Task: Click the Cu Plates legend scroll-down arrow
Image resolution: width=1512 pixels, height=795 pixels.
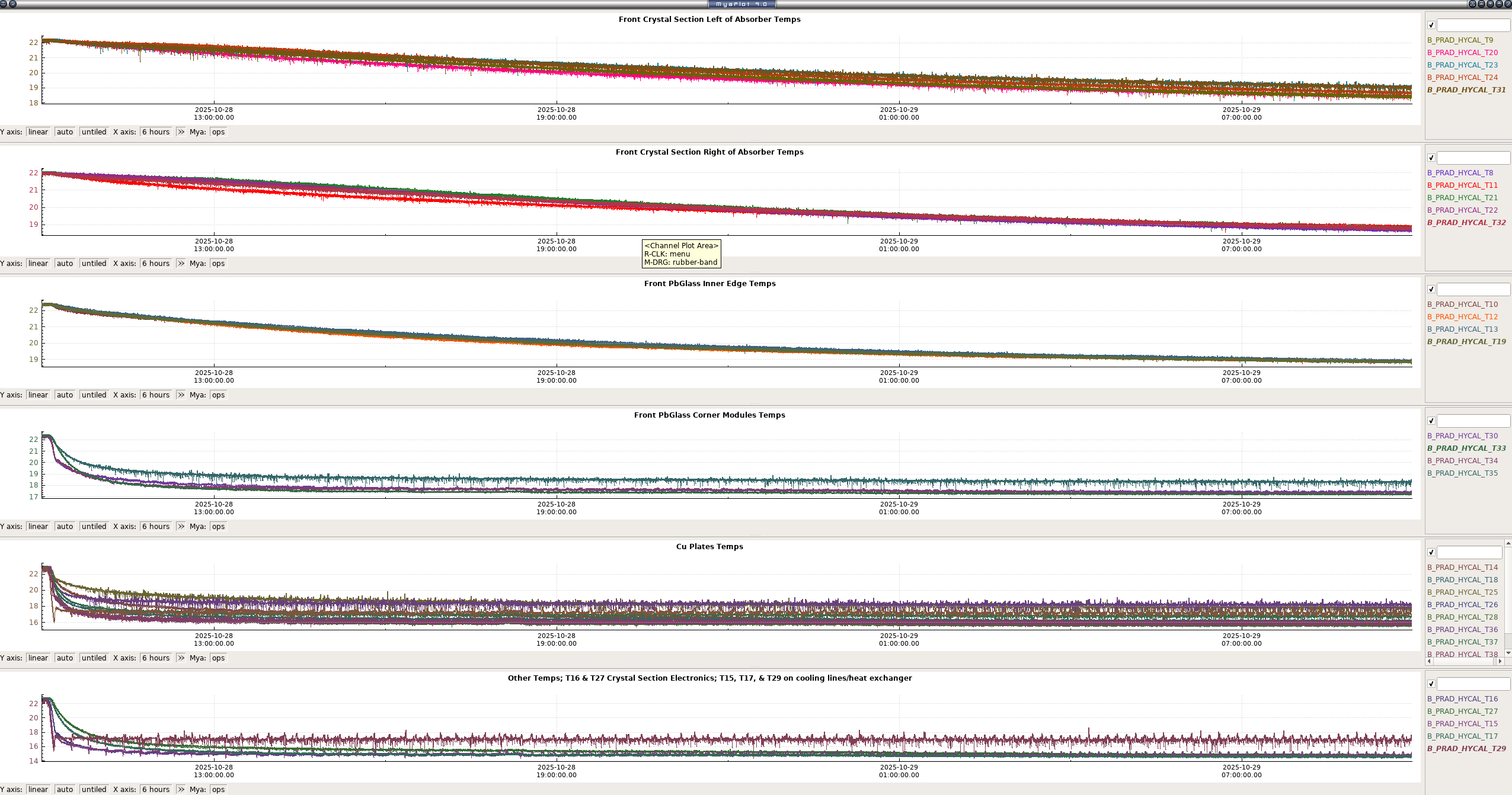Action: 1508,653
